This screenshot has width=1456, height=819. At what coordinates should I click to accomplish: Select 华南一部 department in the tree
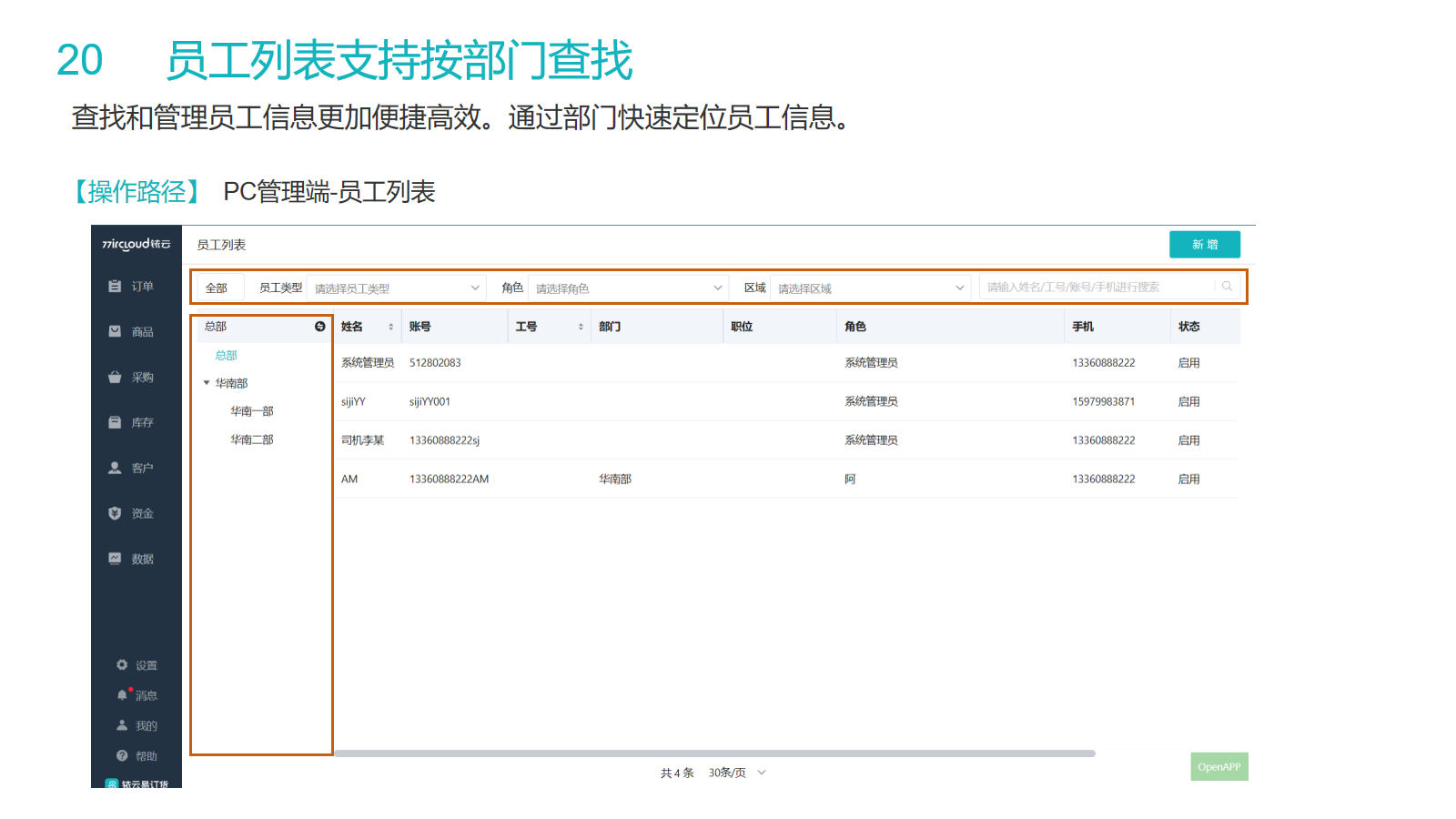(252, 411)
